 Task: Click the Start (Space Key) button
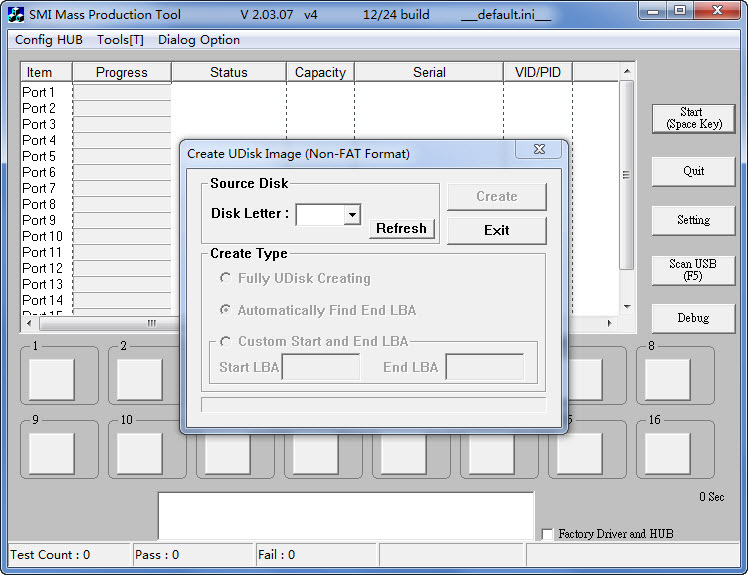pyautogui.click(x=694, y=118)
